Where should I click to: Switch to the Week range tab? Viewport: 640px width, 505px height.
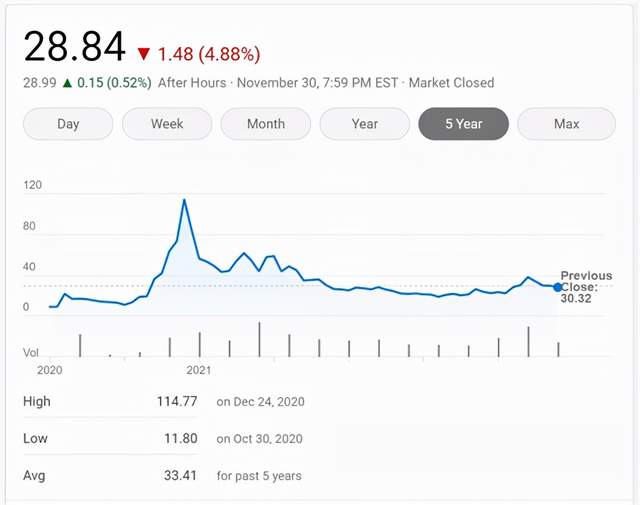(167, 124)
